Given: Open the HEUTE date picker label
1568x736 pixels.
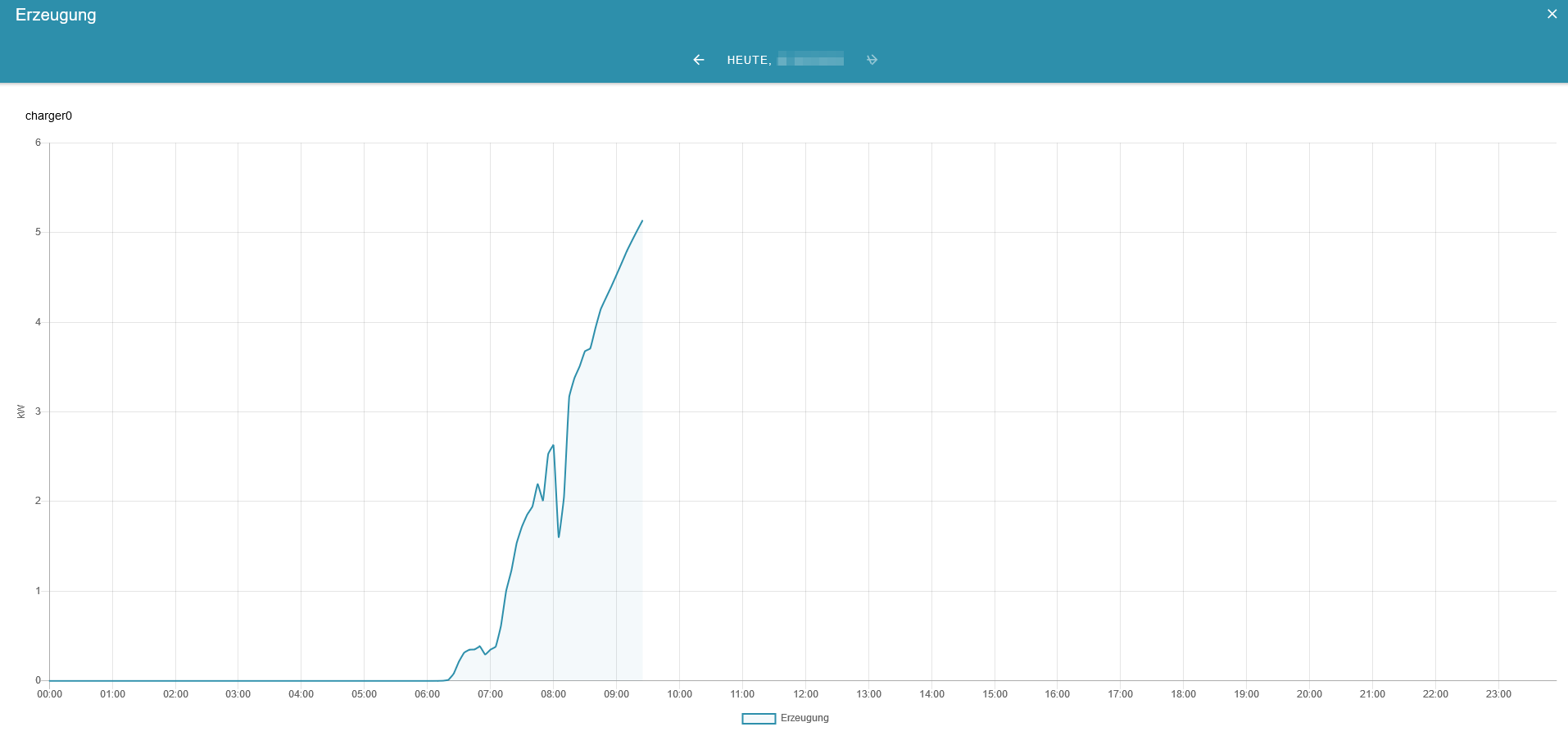Looking at the screenshot, I should [785, 60].
